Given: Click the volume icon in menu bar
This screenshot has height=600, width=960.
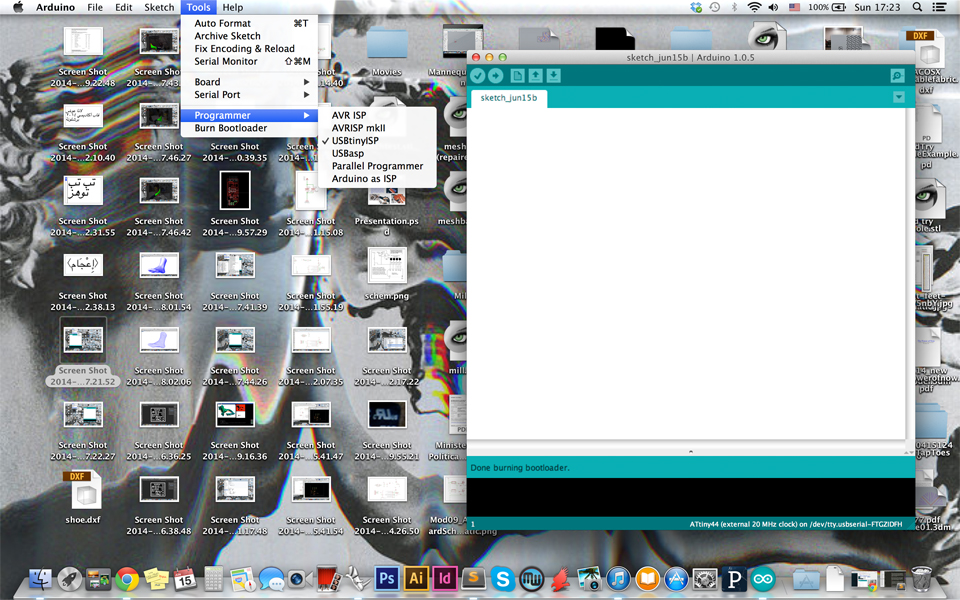Looking at the screenshot, I should click(x=773, y=7).
